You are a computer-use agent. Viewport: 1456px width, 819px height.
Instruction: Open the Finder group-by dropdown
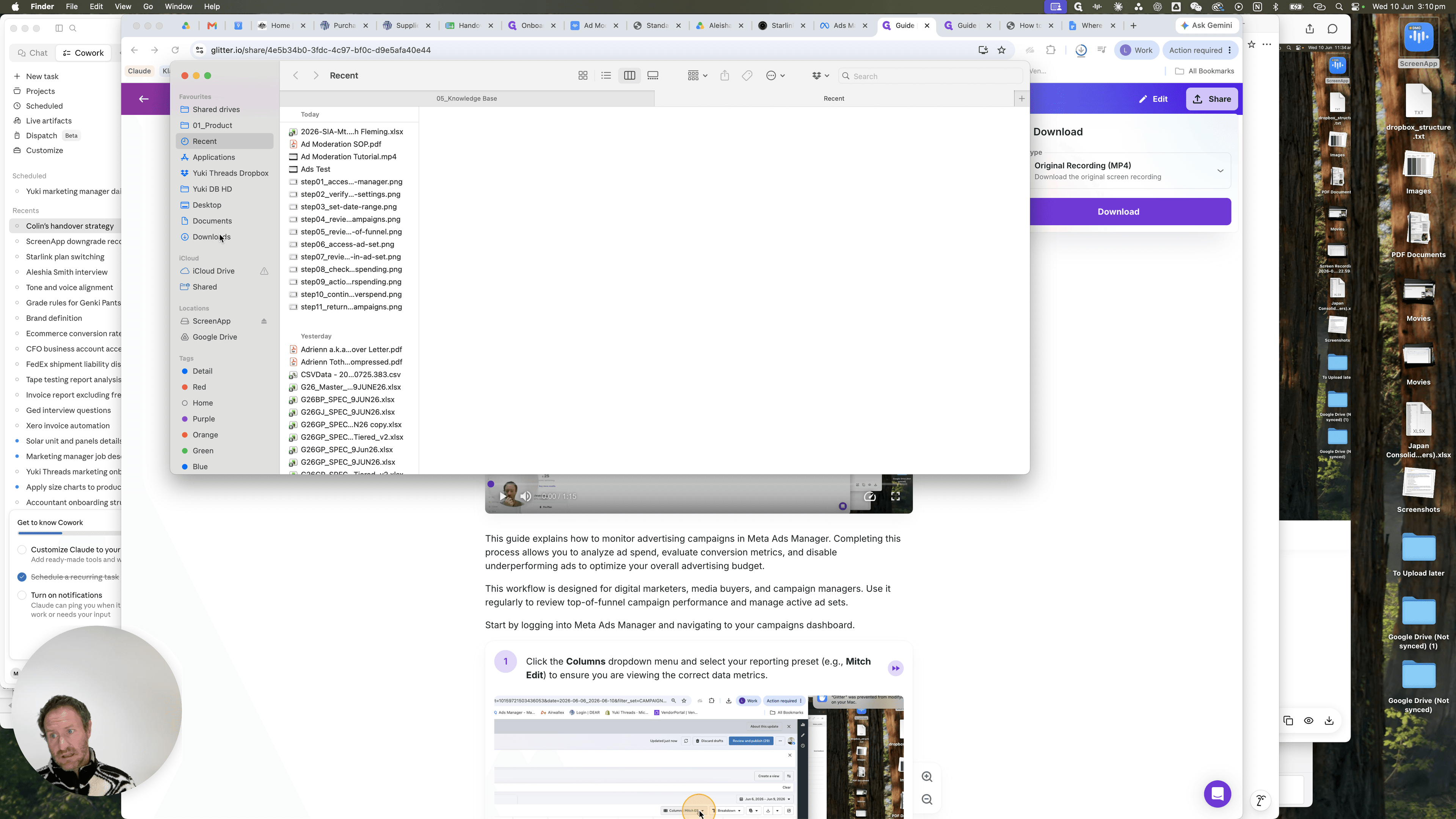[x=698, y=76]
